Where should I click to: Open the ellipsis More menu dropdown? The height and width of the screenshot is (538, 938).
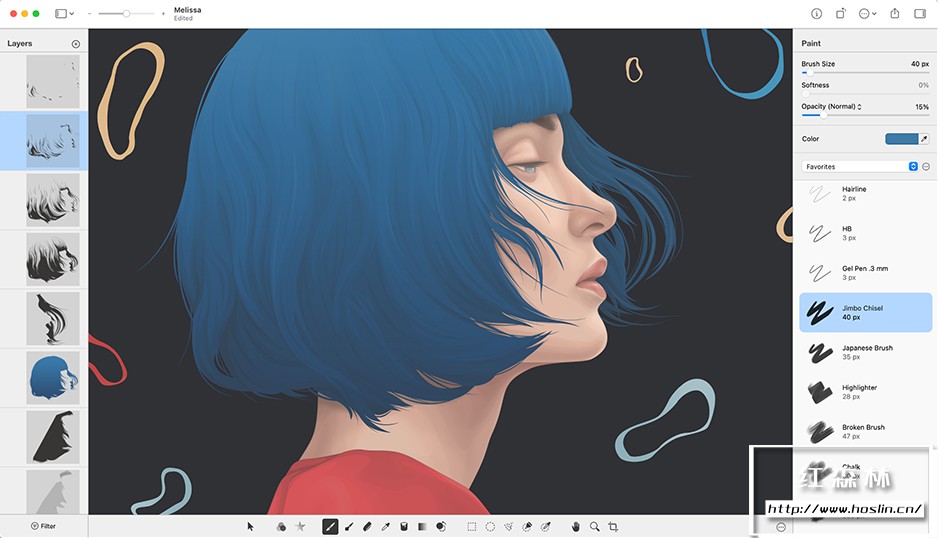(x=867, y=13)
